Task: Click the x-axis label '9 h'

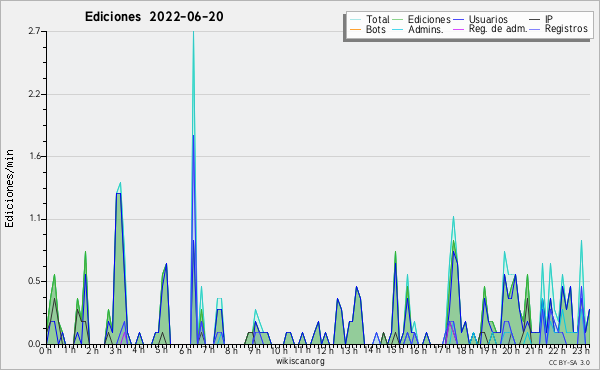Action: (x=254, y=350)
